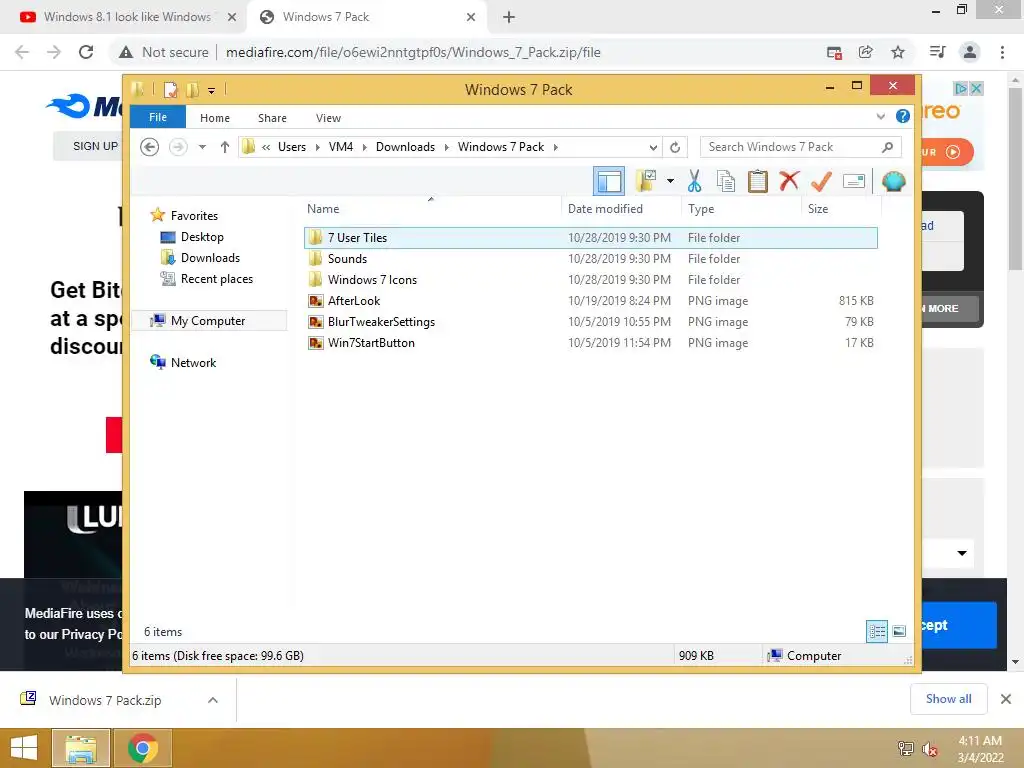Click the Rename toolbar icon
The width and height of the screenshot is (1024, 768).
pos(854,181)
